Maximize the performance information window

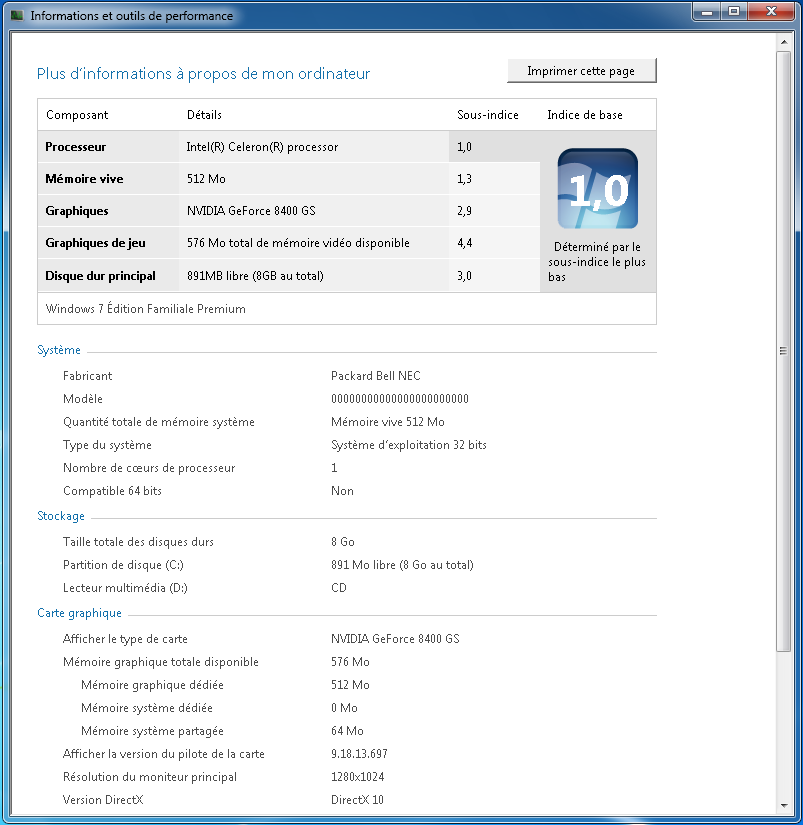(734, 12)
